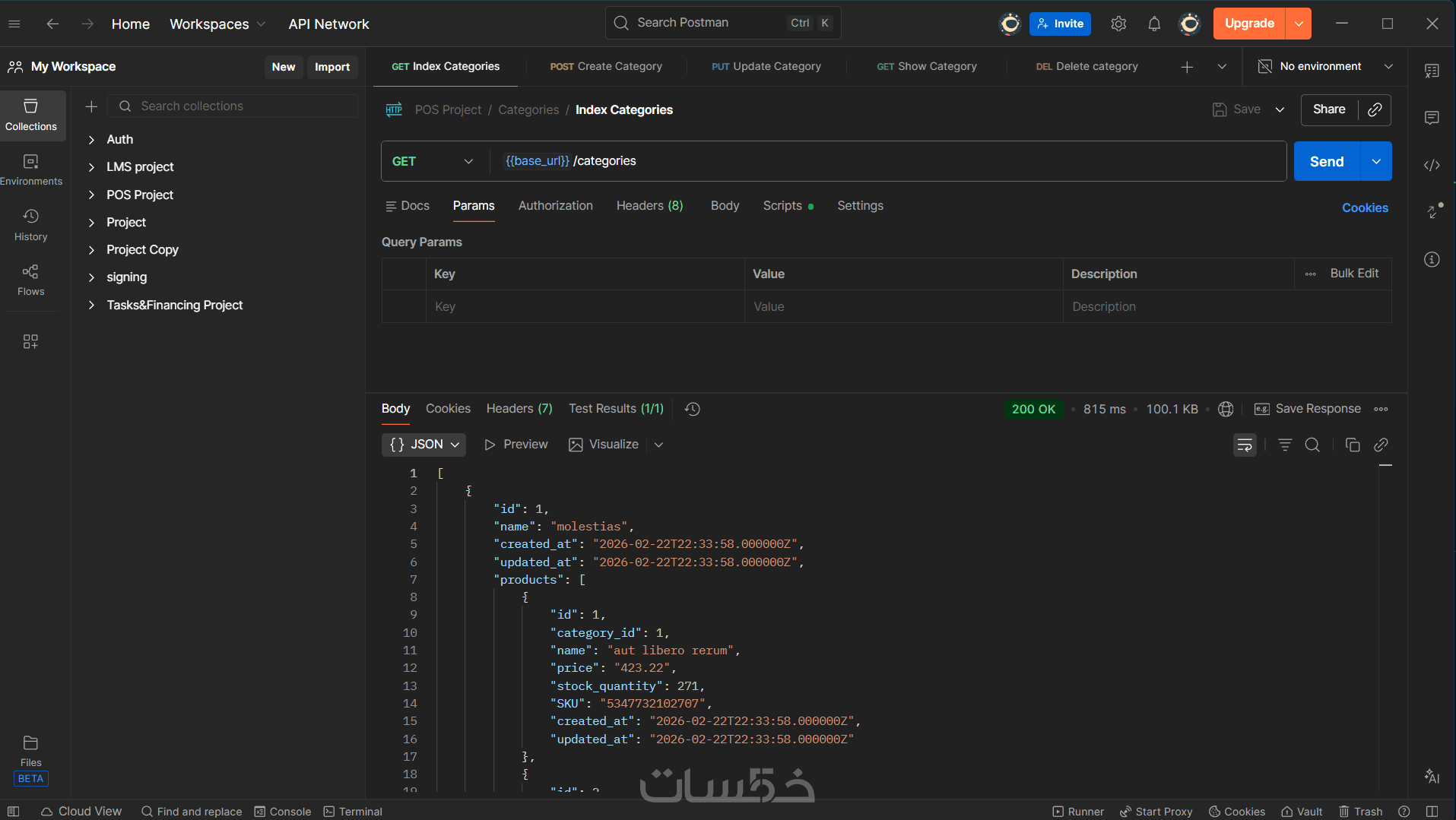Open the POST Create Category tab

(606, 67)
